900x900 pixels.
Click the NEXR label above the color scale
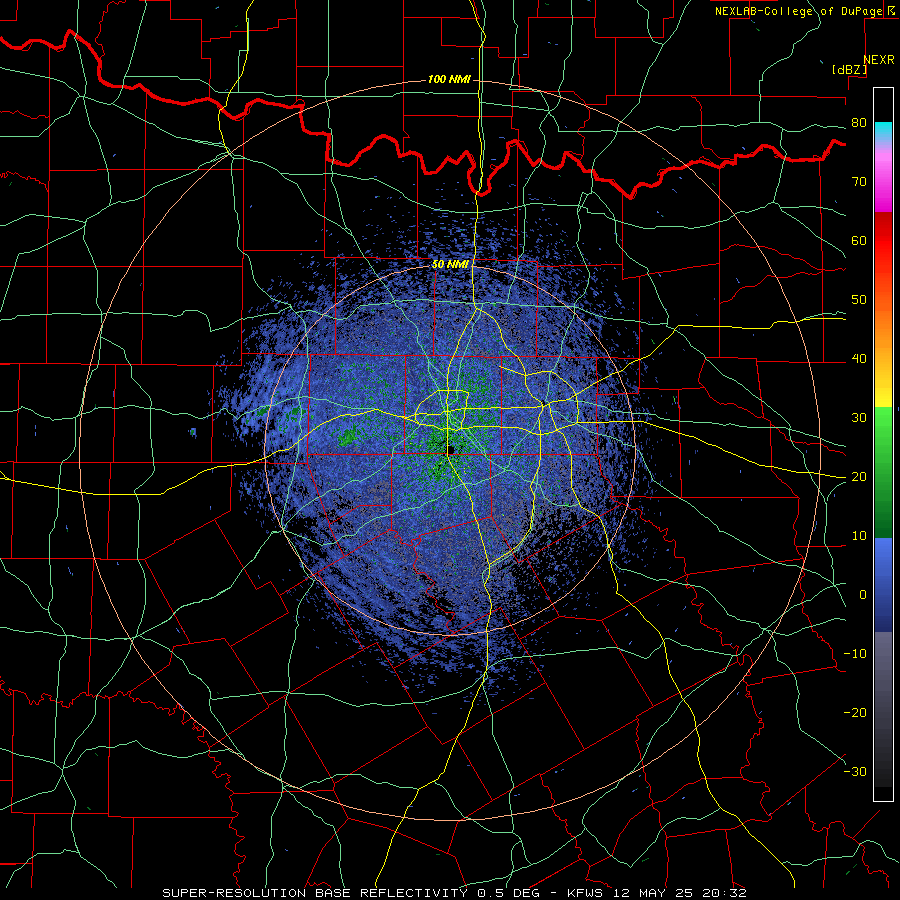(879, 60)
